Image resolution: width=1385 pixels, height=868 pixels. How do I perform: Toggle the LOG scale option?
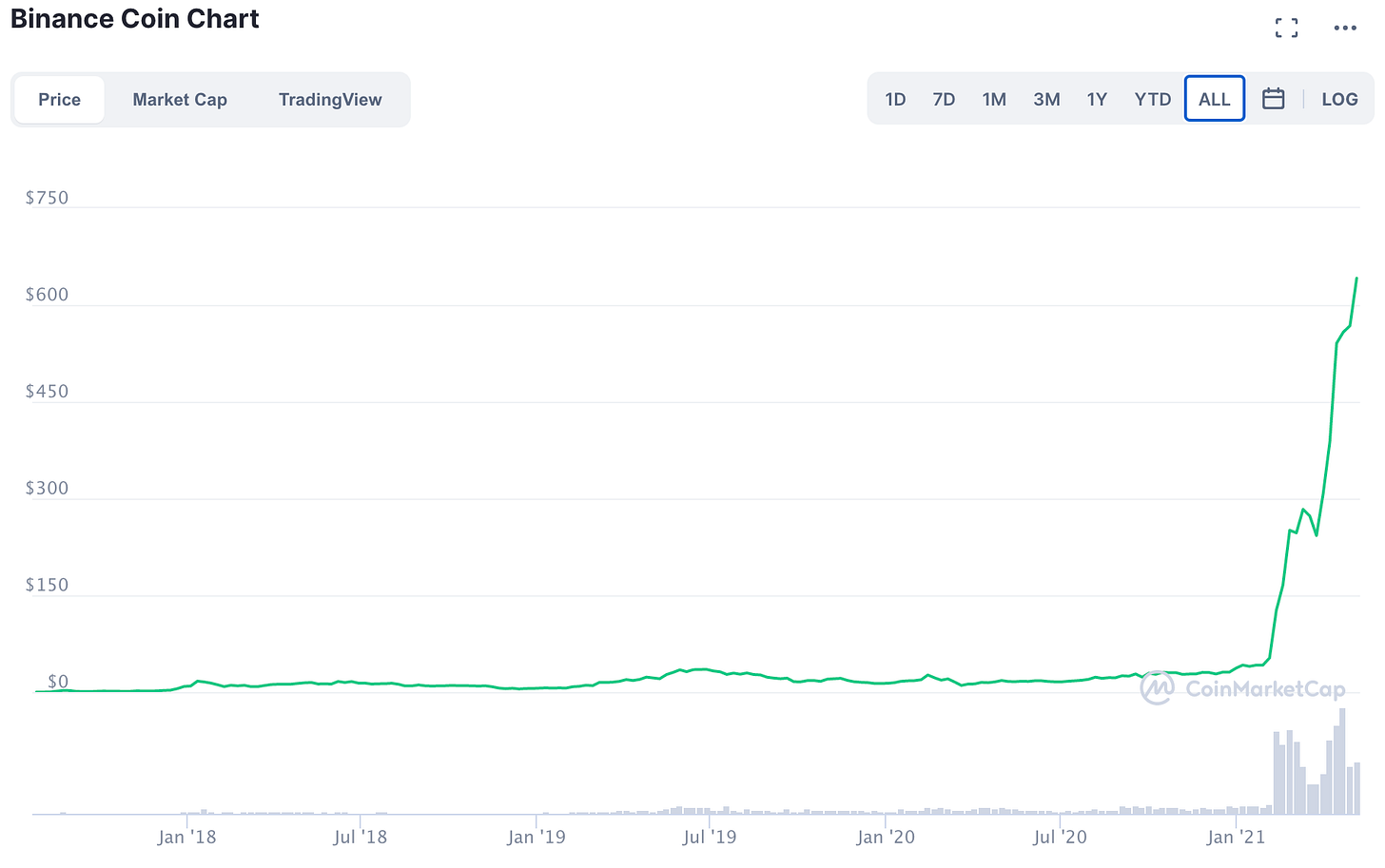1339,99
